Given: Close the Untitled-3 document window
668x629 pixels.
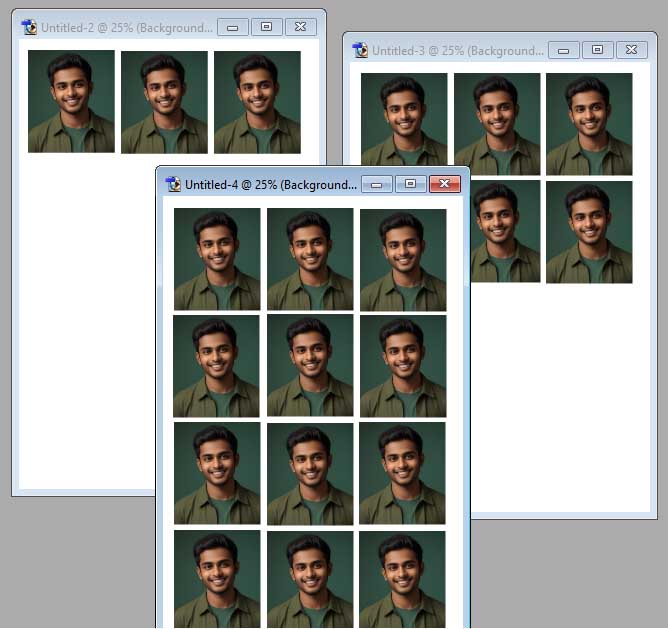Looking at the screenshot, I should (x=631, y=50).
